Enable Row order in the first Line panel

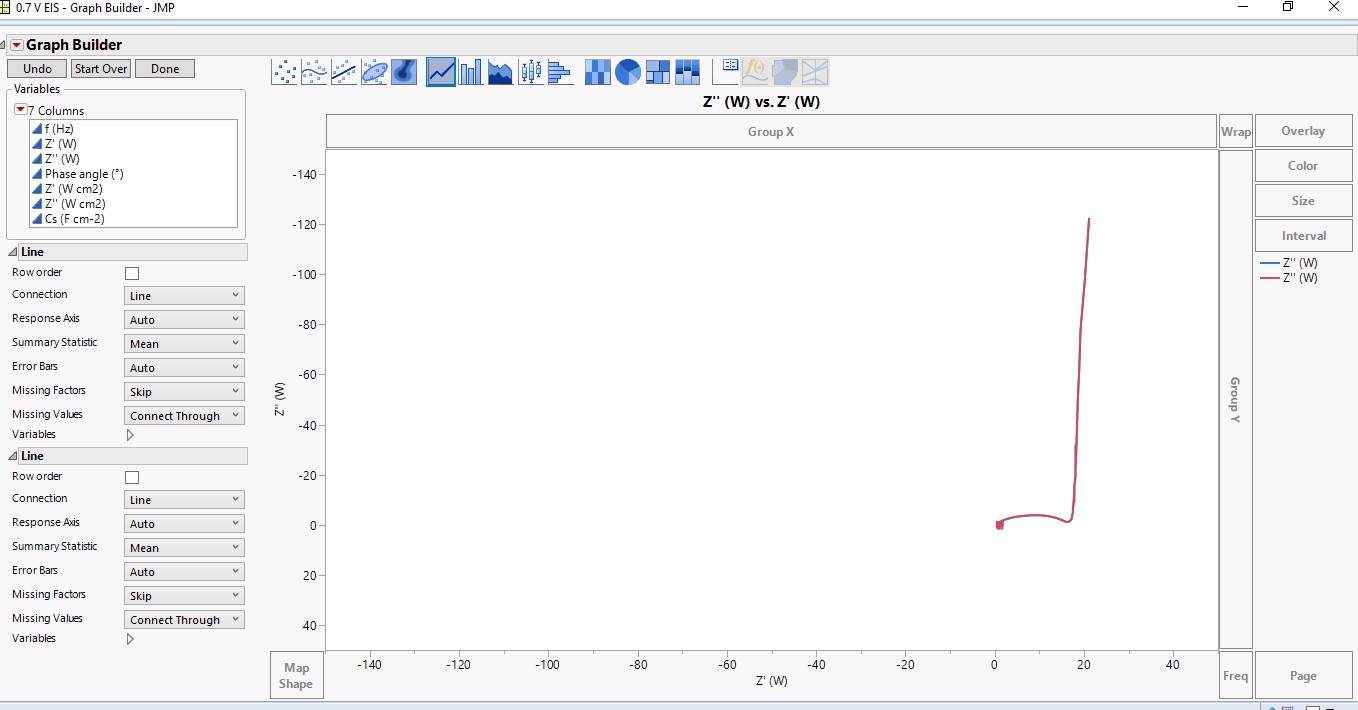click(131, 272)
